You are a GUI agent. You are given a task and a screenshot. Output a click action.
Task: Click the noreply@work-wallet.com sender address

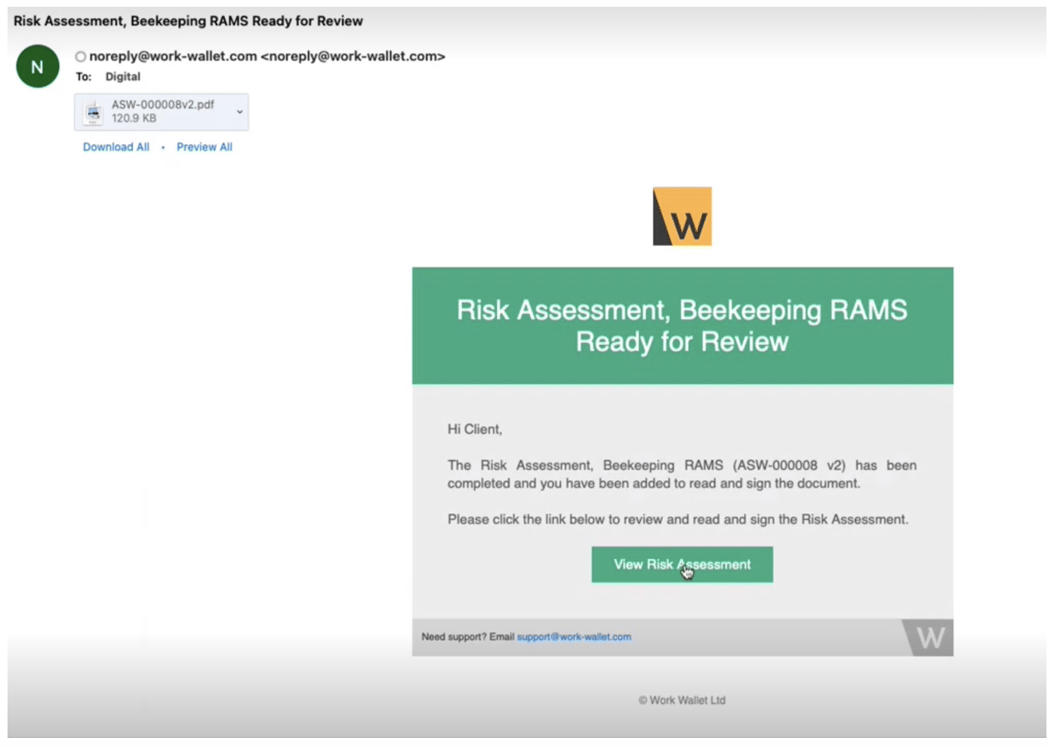[x=165, y=57]
